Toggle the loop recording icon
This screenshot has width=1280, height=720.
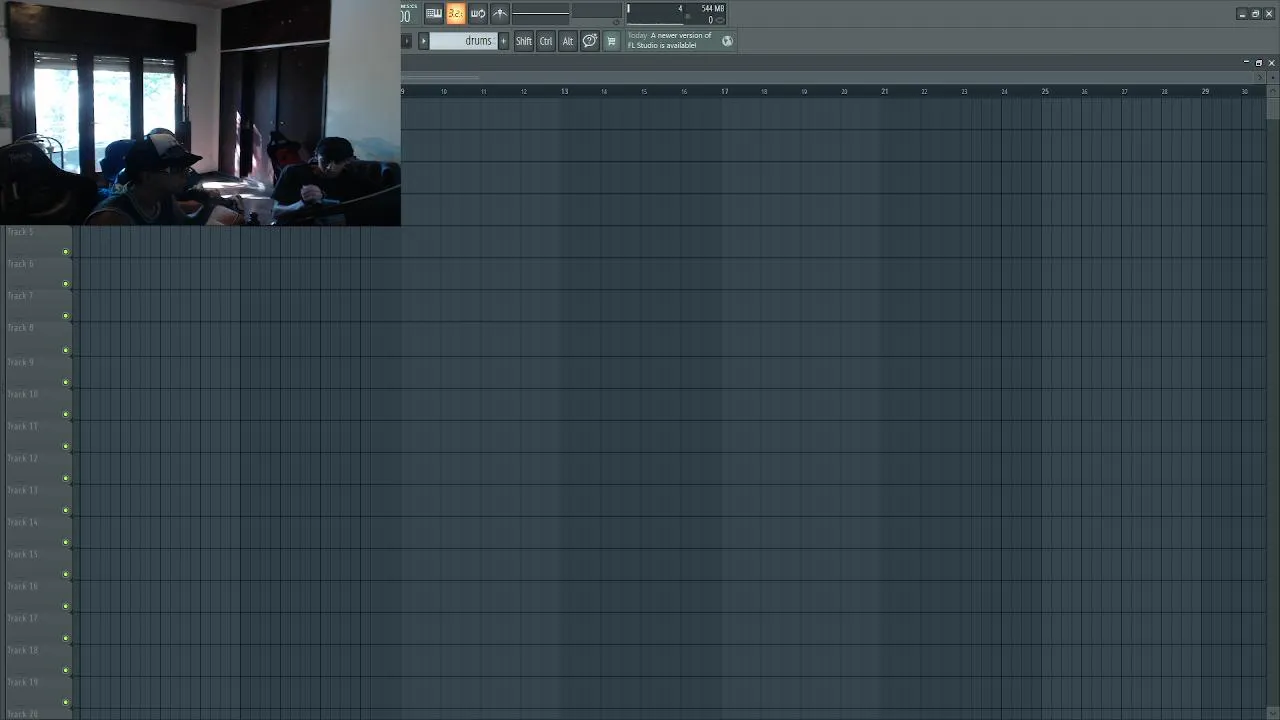coord(478,13)
